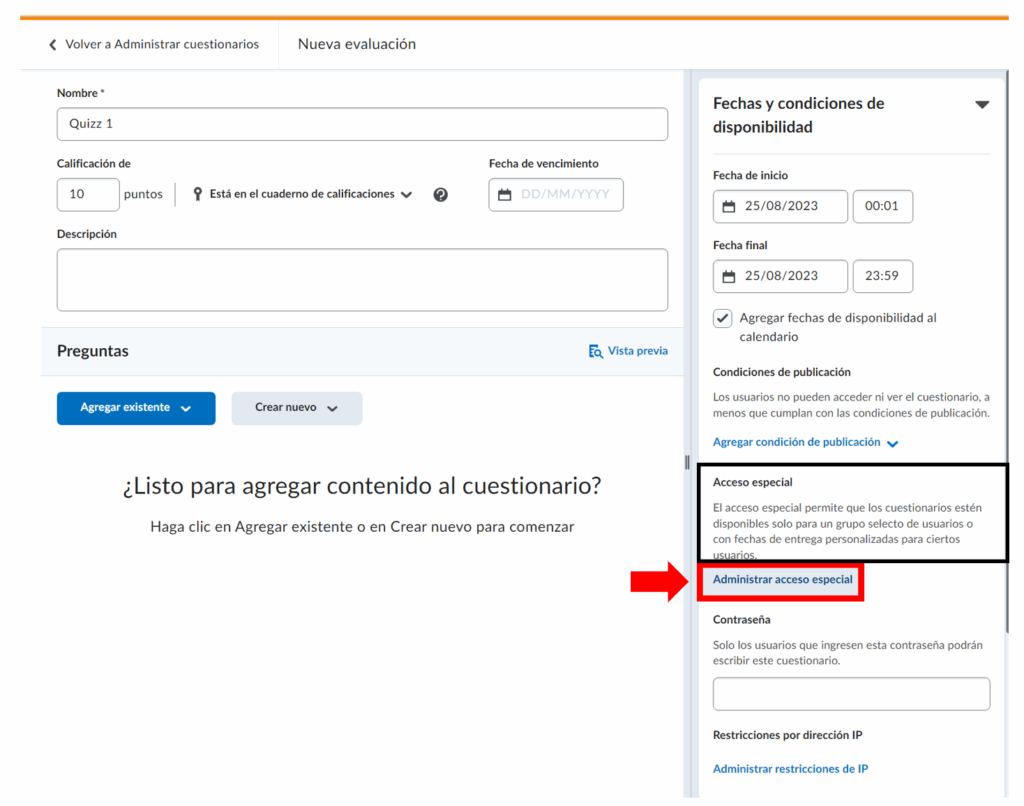Expand Agregar condición de publicación menu
The height and width of the screenshot is (806, 1024).
pyautogui.click(x=805, y=442)
